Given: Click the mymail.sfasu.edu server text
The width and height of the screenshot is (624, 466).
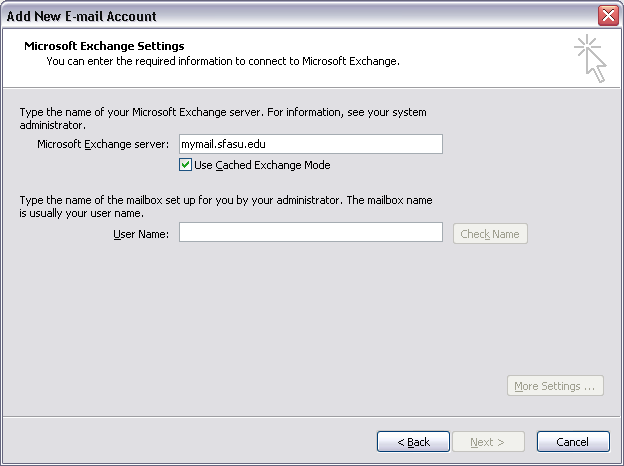Looking at the screenshot, I should (x=223, y=144).
